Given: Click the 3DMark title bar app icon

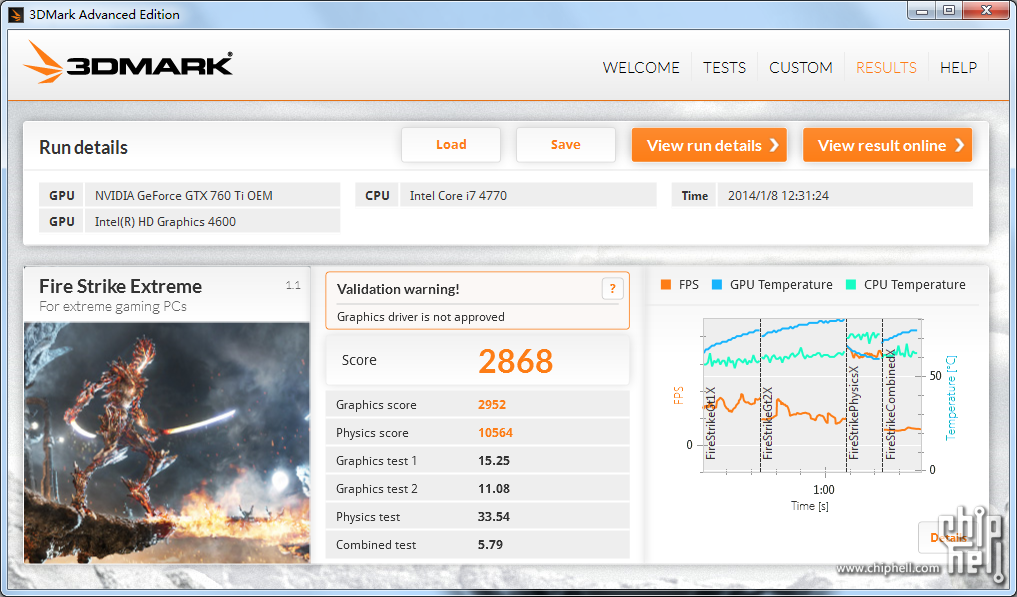Looking at the screenshot, I should tap(16, 14).
